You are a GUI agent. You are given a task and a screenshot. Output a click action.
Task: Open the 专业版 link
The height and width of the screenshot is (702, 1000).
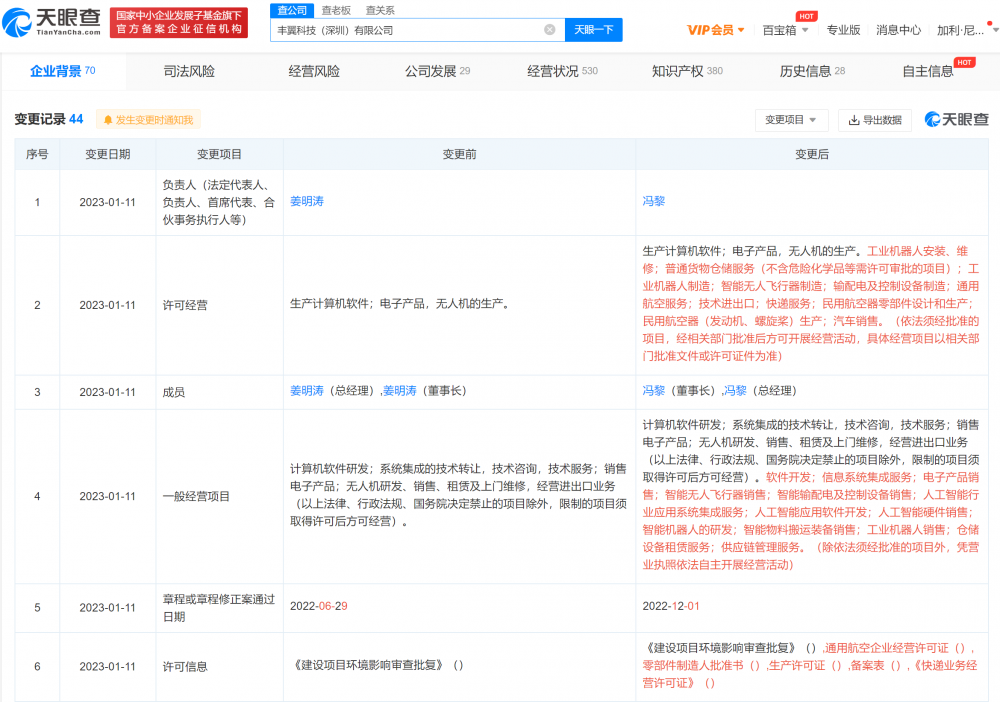pyautogui.click(x=843, y=30)
